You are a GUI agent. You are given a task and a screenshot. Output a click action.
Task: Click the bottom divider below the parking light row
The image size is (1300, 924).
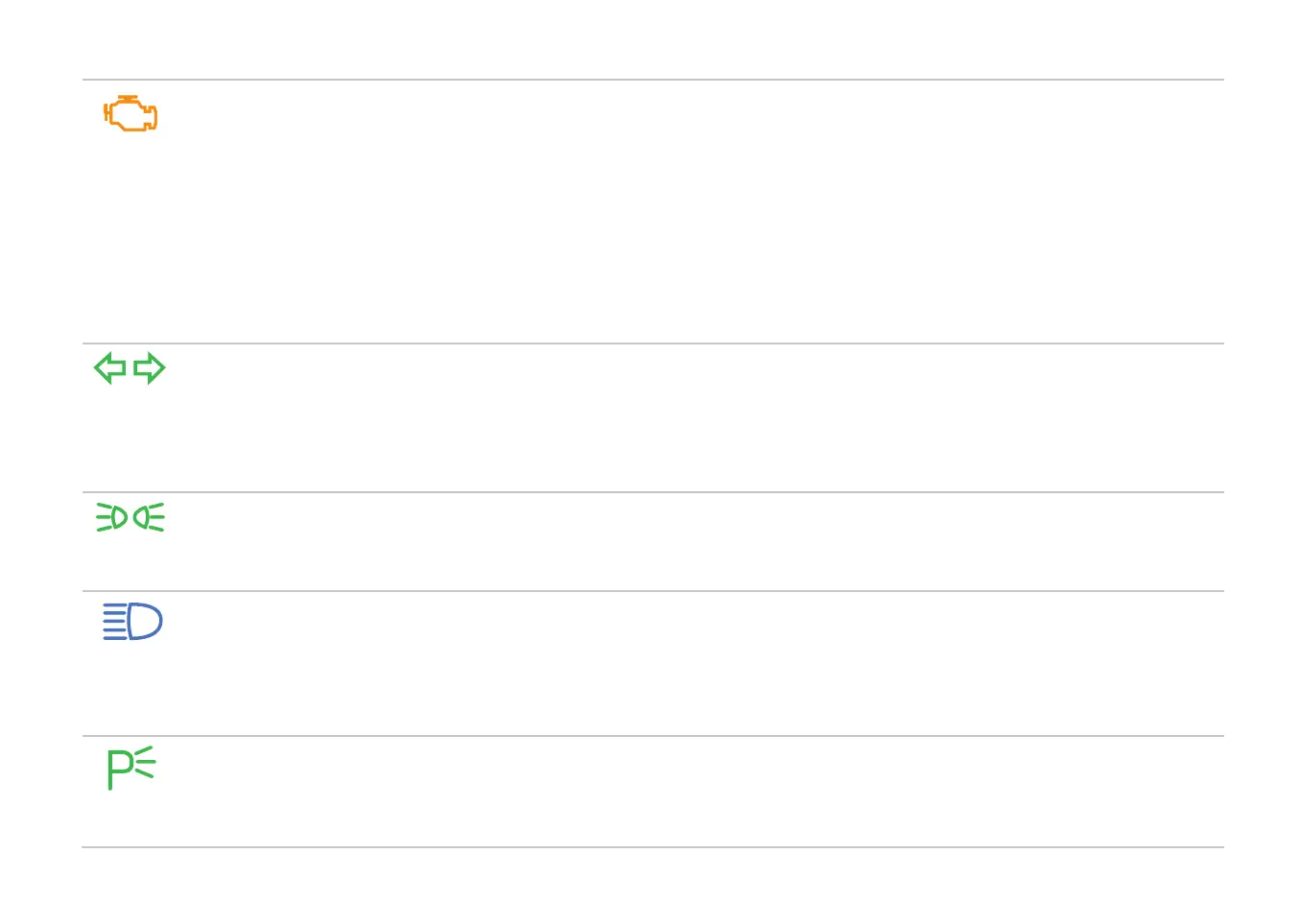652,847
